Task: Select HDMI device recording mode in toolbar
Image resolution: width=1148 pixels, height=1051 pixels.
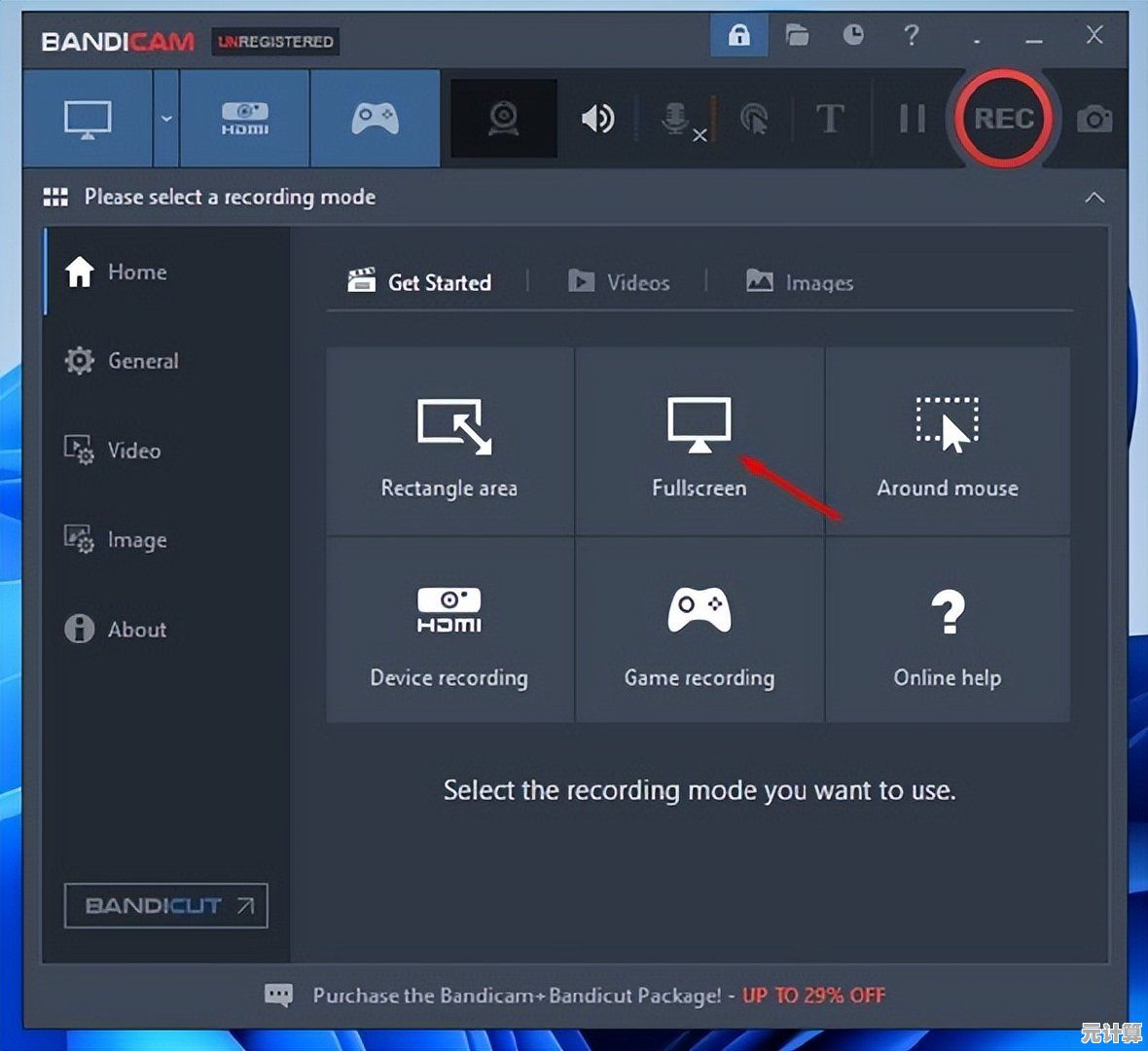Action: [244, 119]
